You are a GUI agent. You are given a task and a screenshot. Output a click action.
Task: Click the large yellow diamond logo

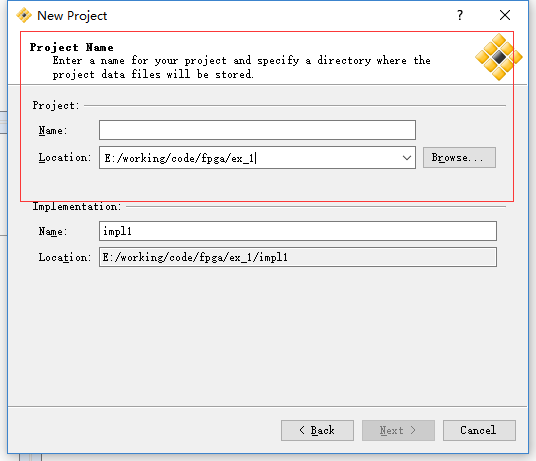click(x=499, y=57)
